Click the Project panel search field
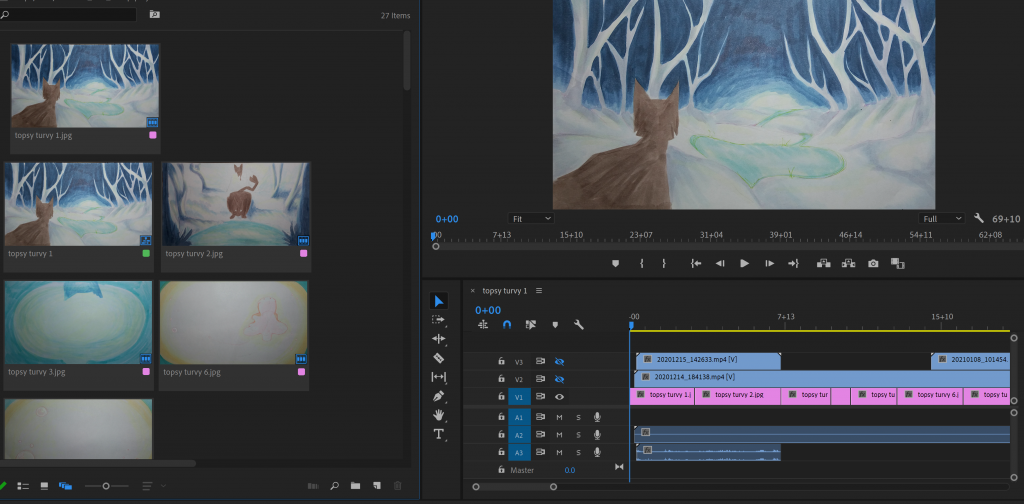The image size is (1024, 504). coord(68,14)
